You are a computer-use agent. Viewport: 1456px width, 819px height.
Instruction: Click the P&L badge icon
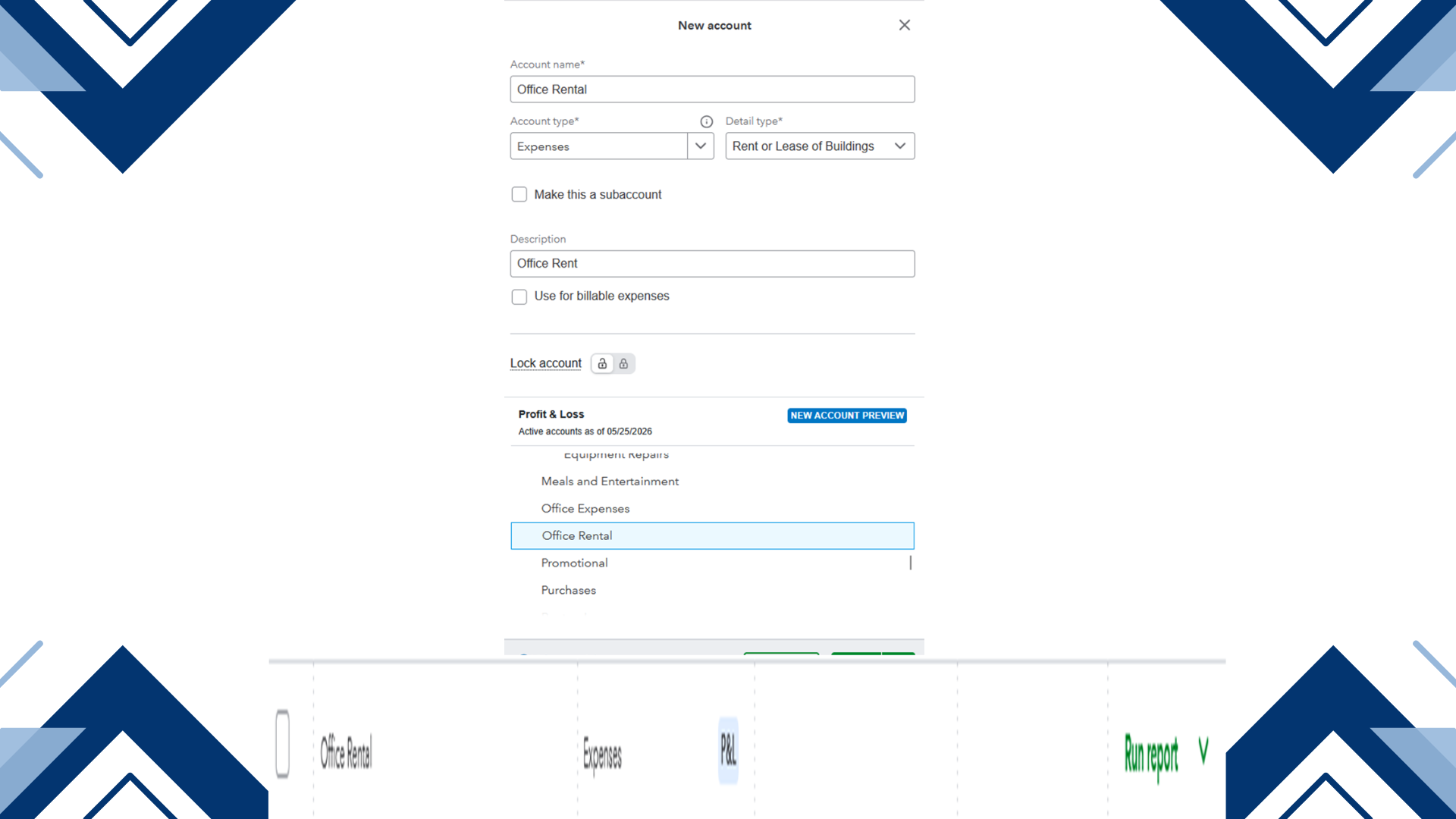pos(728,750)
